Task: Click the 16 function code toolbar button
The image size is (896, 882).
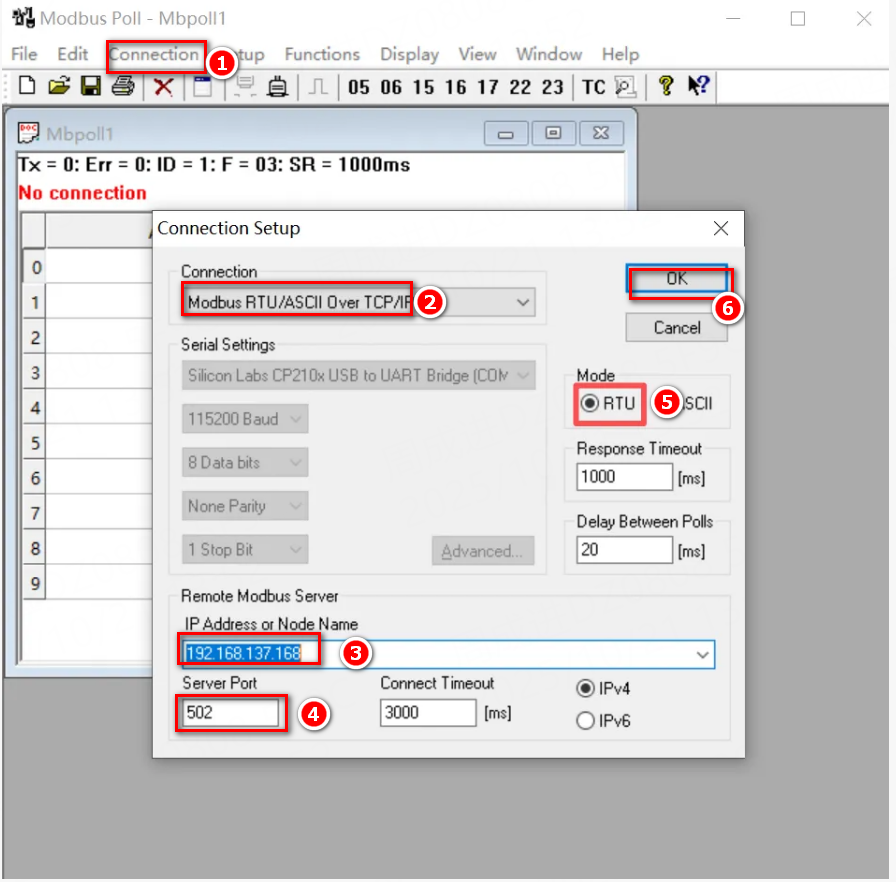Action: 455,87
